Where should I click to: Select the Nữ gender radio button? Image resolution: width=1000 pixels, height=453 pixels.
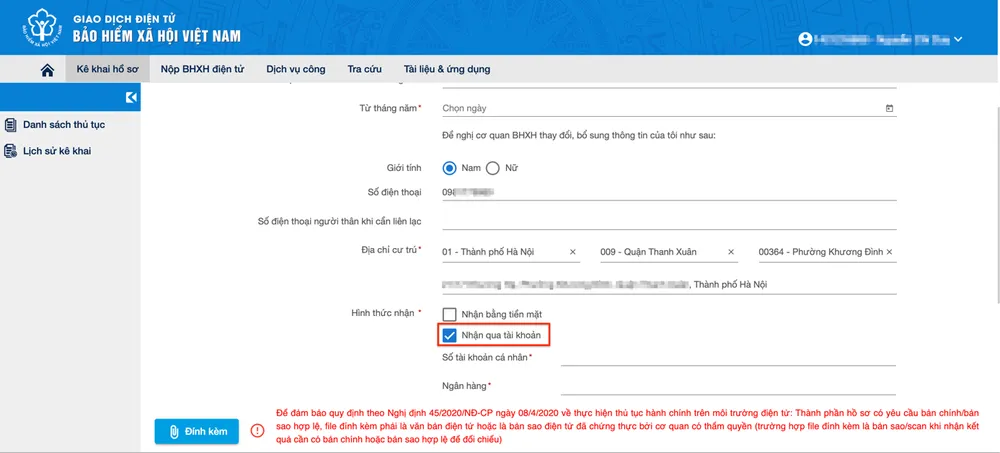pyautogui.click(x=493, y=168)
